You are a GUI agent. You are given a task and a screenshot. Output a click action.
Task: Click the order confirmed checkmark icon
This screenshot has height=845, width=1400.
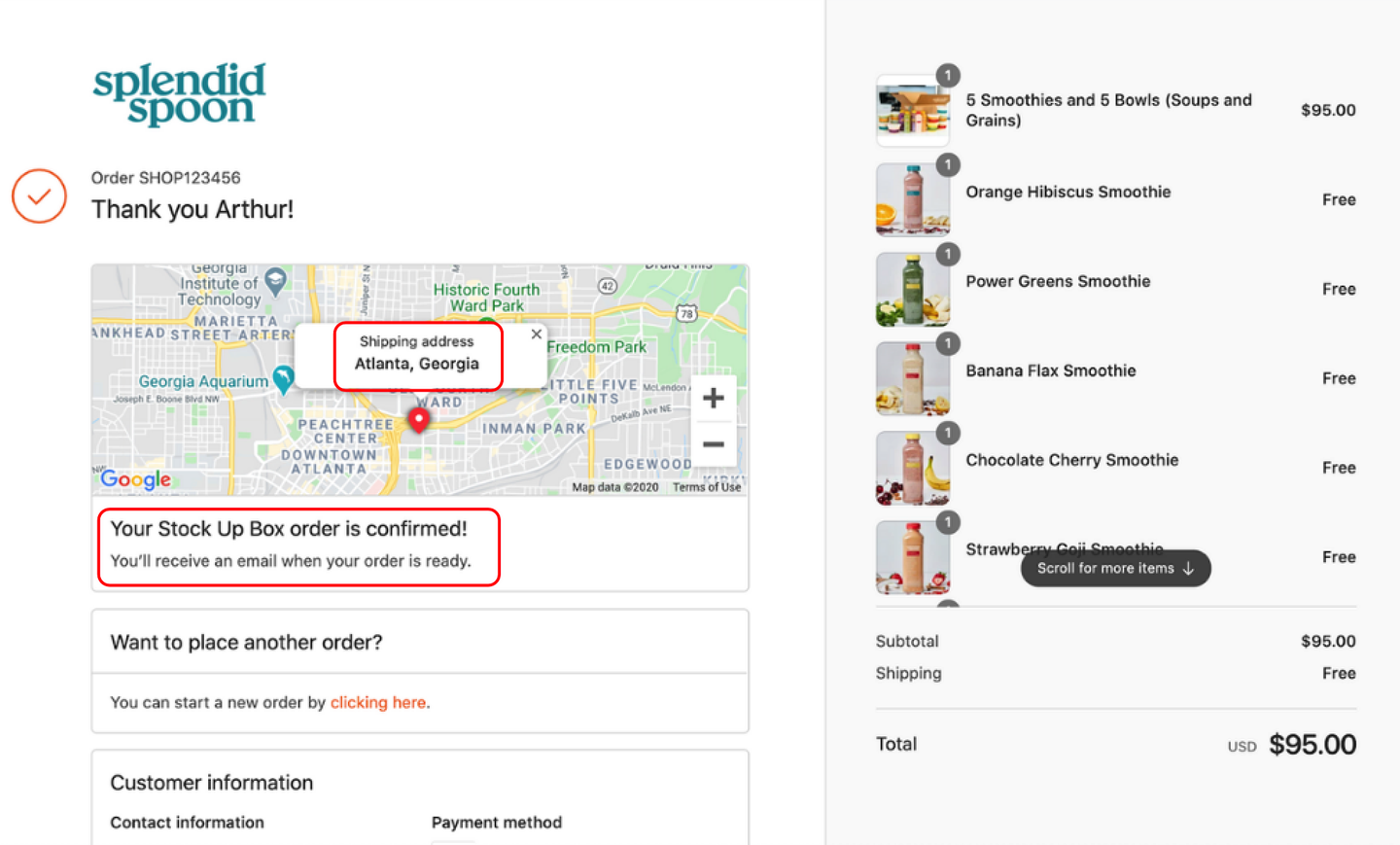39,195
